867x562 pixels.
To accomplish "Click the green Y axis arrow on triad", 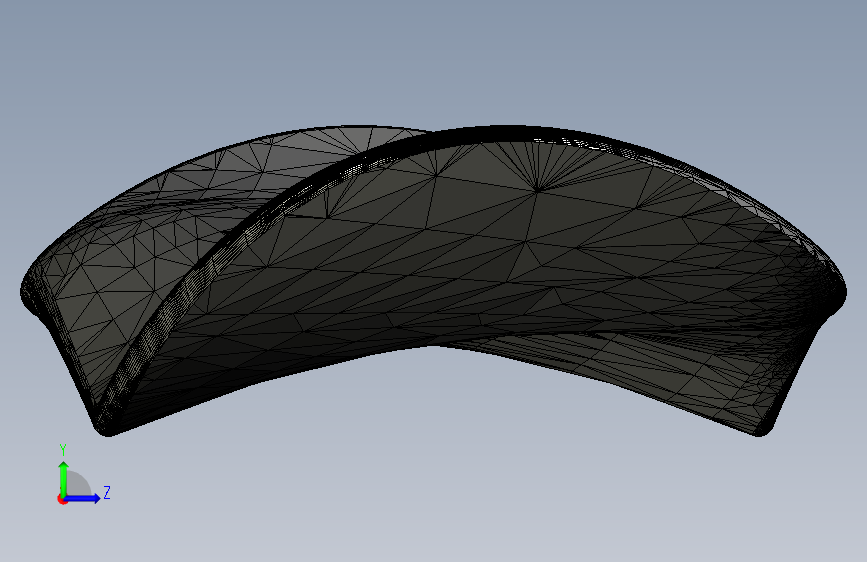I will click(x=64, y=479).
